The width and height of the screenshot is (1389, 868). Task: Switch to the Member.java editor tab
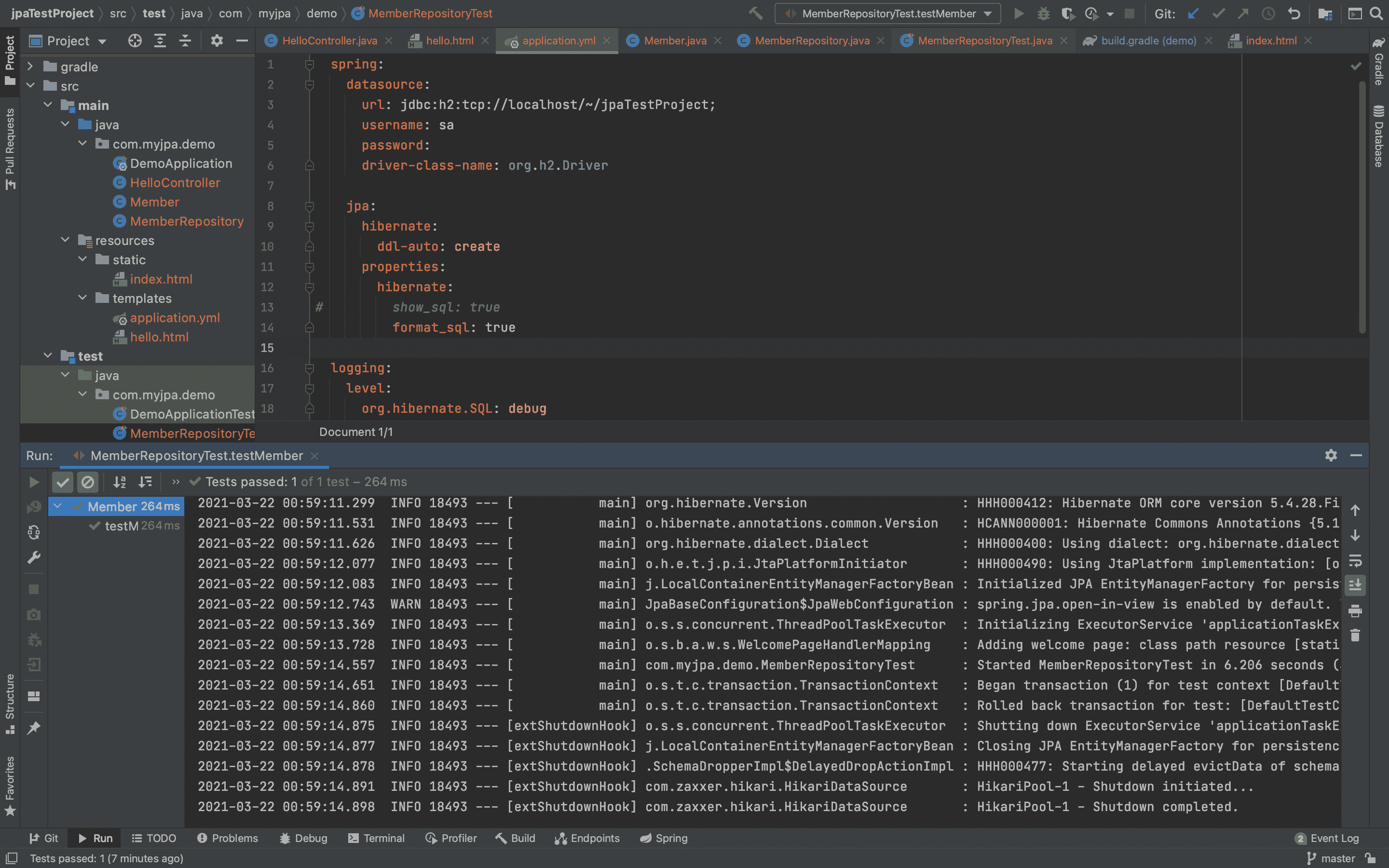click(x=674, y=41)
